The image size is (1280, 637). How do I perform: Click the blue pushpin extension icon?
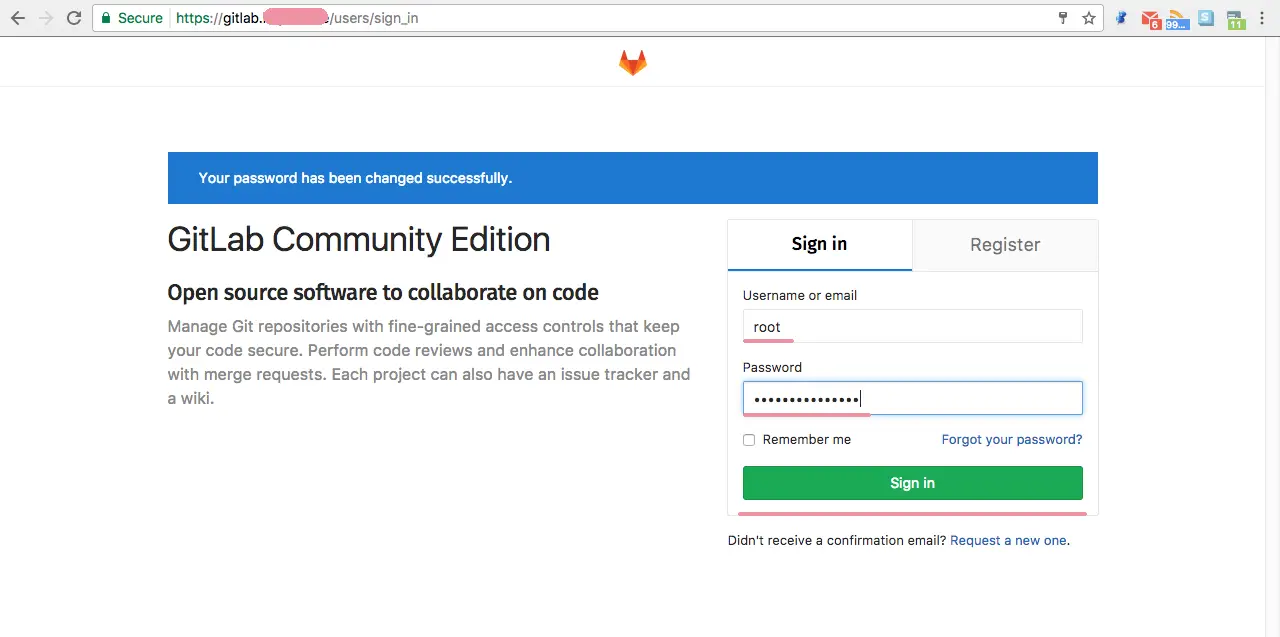coord(1122,18)
